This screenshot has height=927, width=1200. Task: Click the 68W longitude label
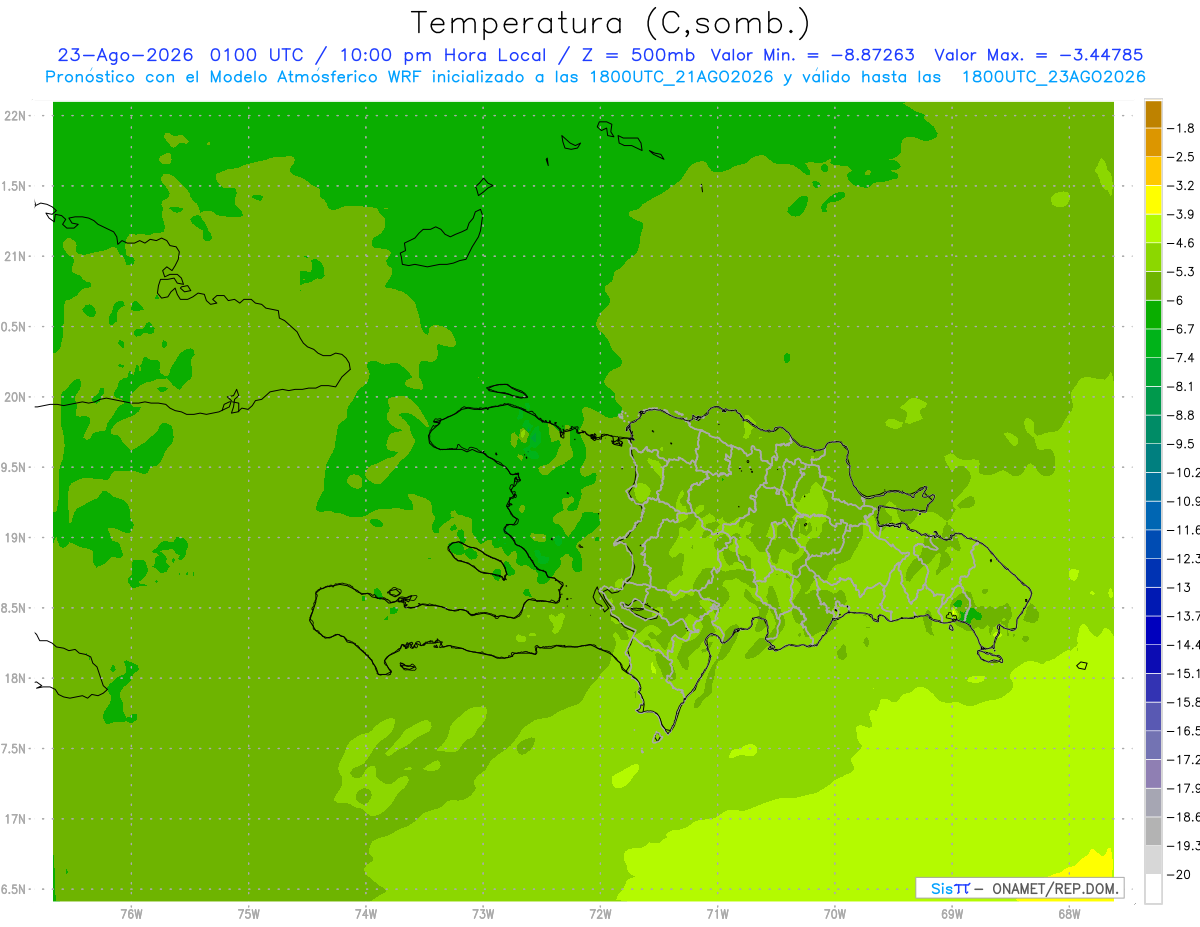coord(1069,914)
